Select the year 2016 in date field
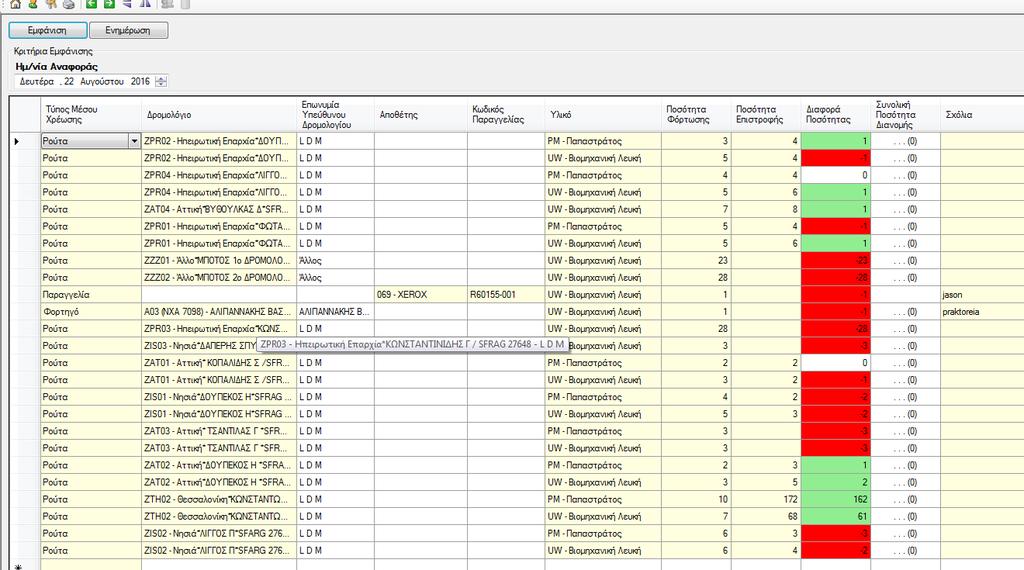 140,82
